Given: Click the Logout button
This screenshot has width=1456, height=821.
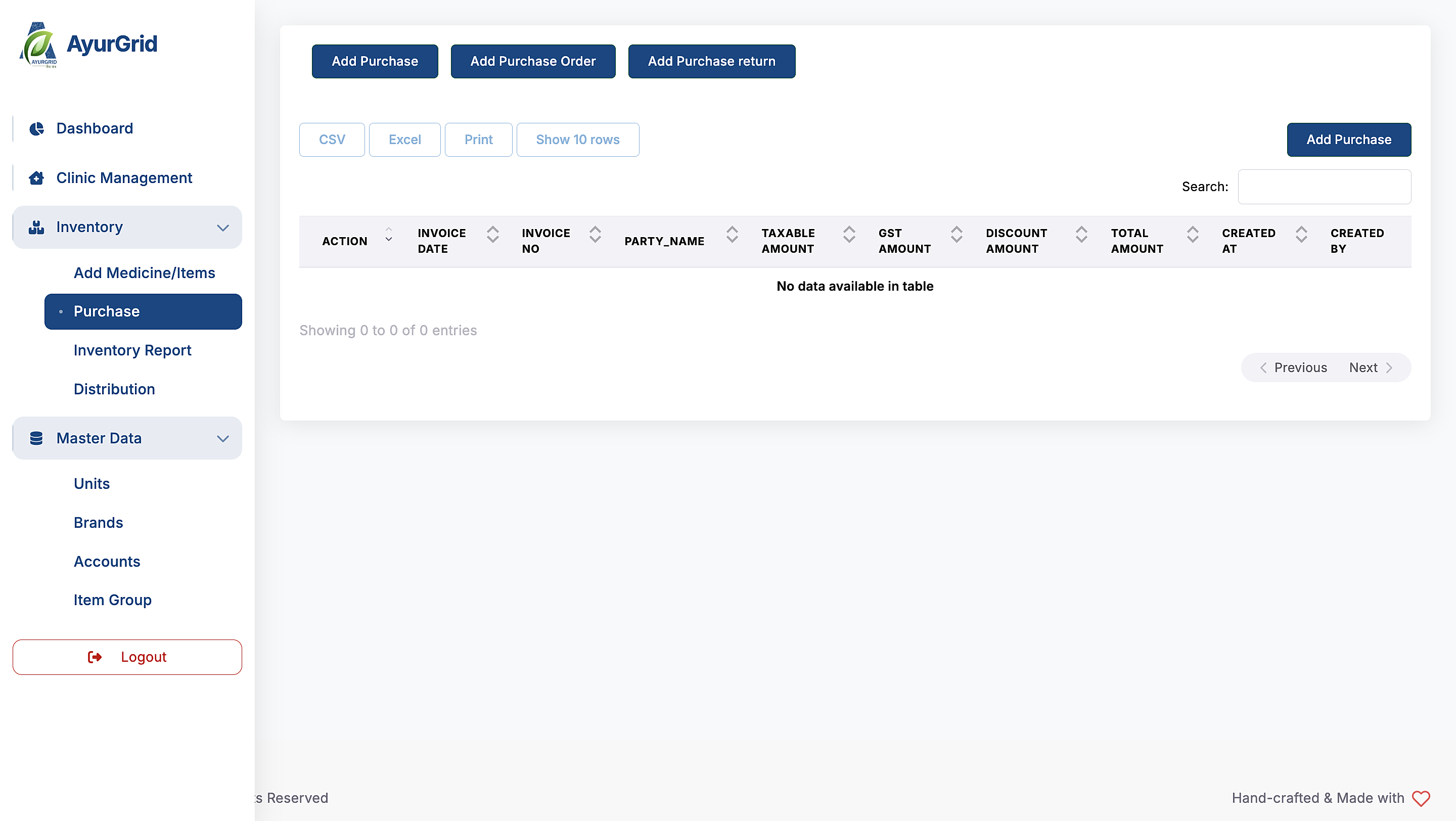Looking at the screenshot, I should coord(127,657).
